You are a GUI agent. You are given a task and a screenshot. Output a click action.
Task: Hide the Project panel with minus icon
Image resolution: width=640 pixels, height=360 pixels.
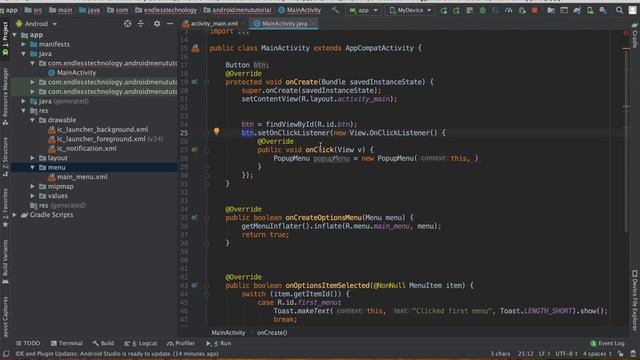170,24
